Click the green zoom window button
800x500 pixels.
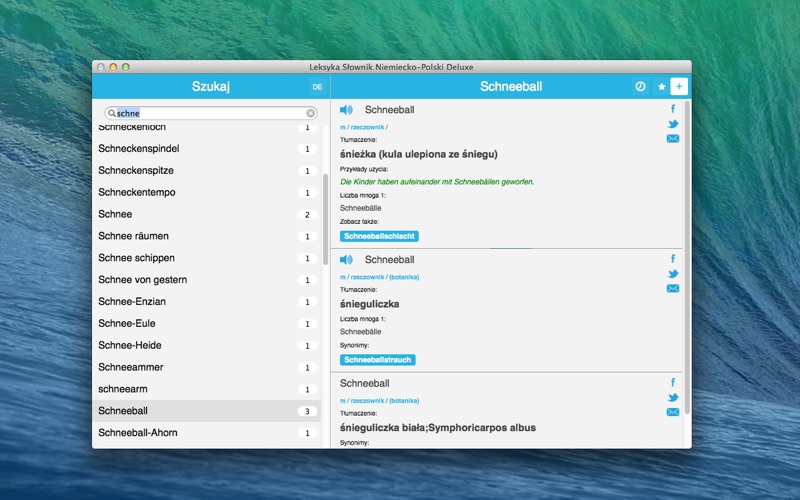126,67
